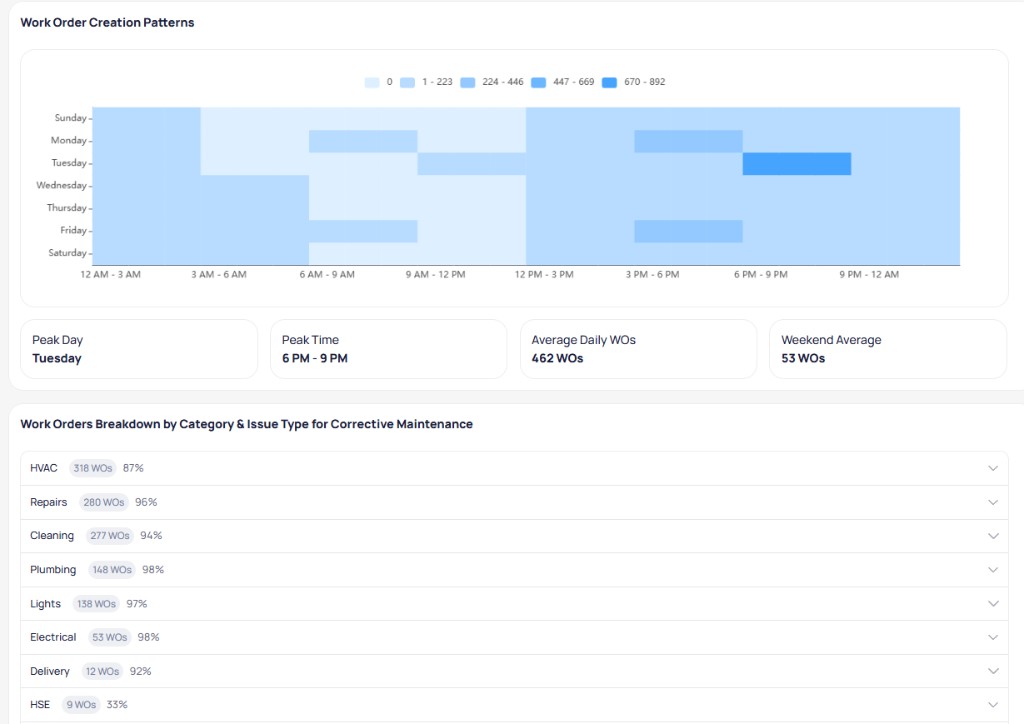
Task: Click the Delivery category label
Action: click(50, 671)
